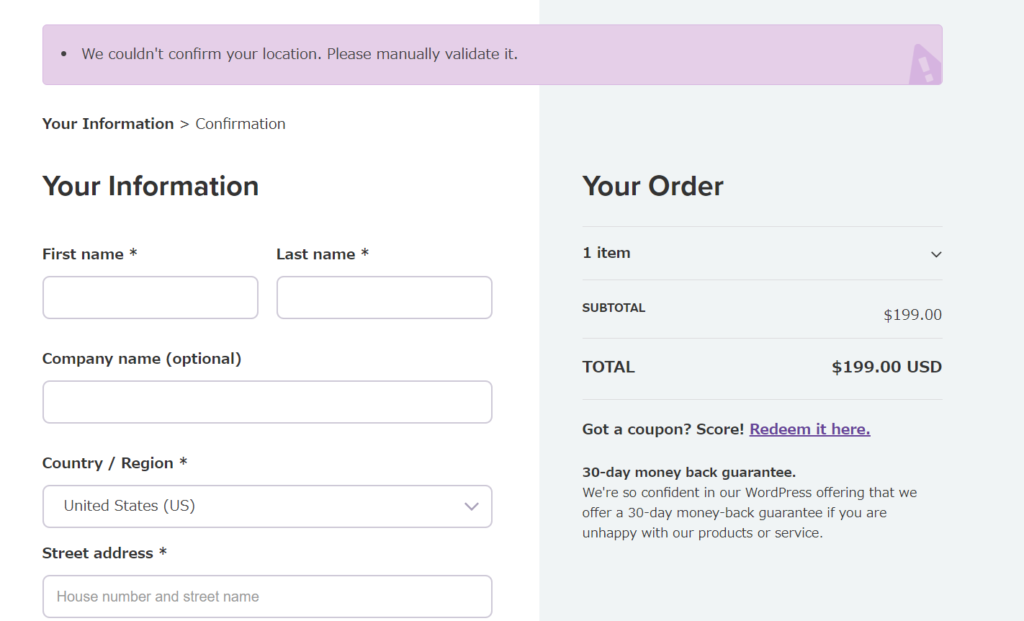Expand the order items chevron arrow
The width and height of the screenshot is (1024, 621).
coord(936,254)
